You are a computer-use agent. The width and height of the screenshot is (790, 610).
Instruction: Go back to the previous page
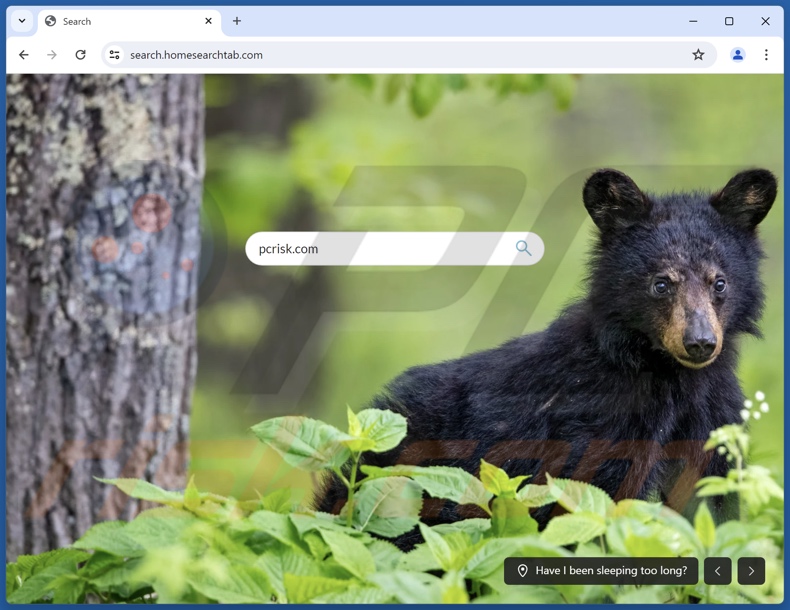click(x=24, y=55)
